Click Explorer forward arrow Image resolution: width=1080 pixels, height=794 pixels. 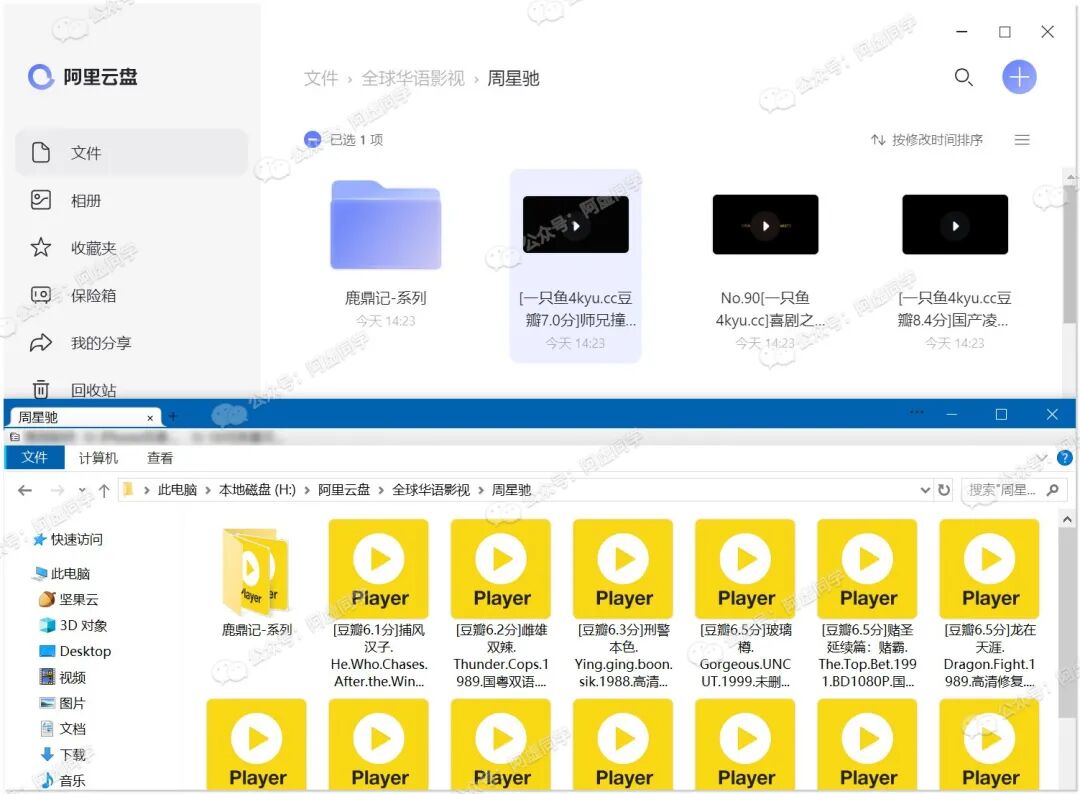[58, 490]
